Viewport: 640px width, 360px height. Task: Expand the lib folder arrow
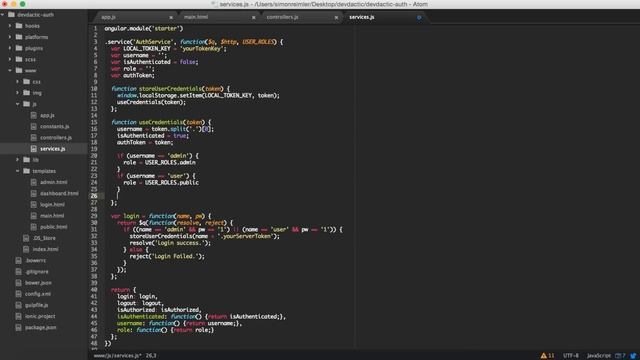pyautogui.click(x=18, y=160)
